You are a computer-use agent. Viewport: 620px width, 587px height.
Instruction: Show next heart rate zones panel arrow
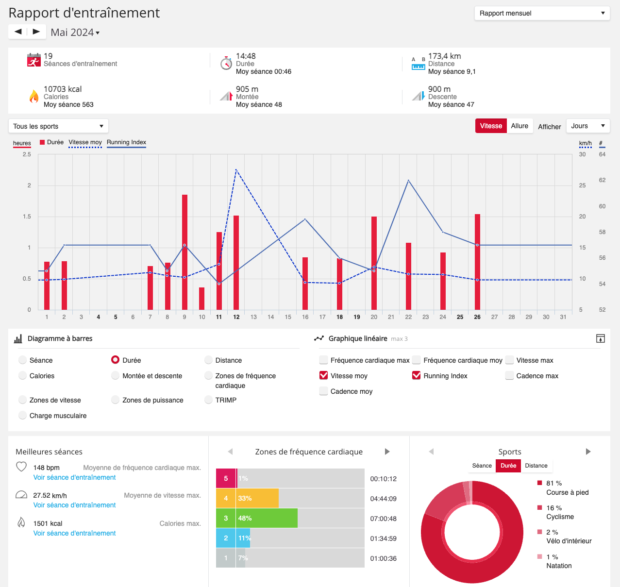click(387, 451)
